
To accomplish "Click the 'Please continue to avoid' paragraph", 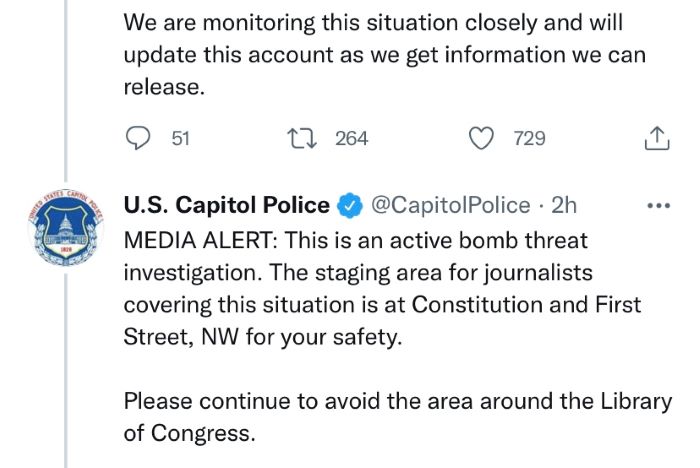I will coord(398,417).
